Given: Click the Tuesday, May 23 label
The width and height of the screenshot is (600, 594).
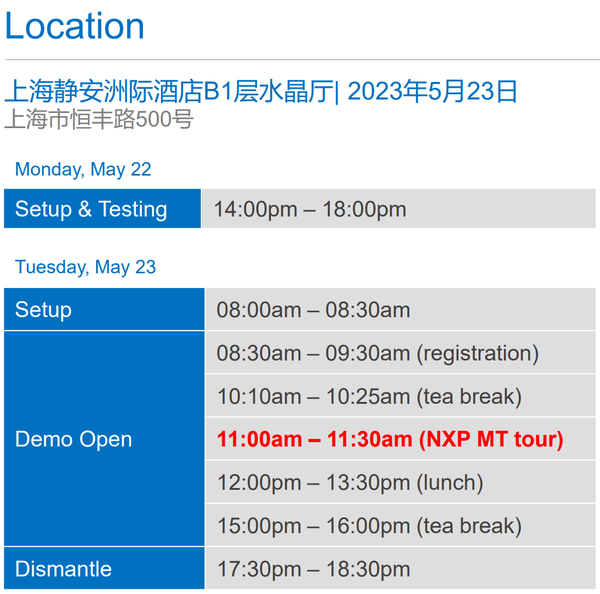Looking at the screenshot, I should [x=86, y=267].
